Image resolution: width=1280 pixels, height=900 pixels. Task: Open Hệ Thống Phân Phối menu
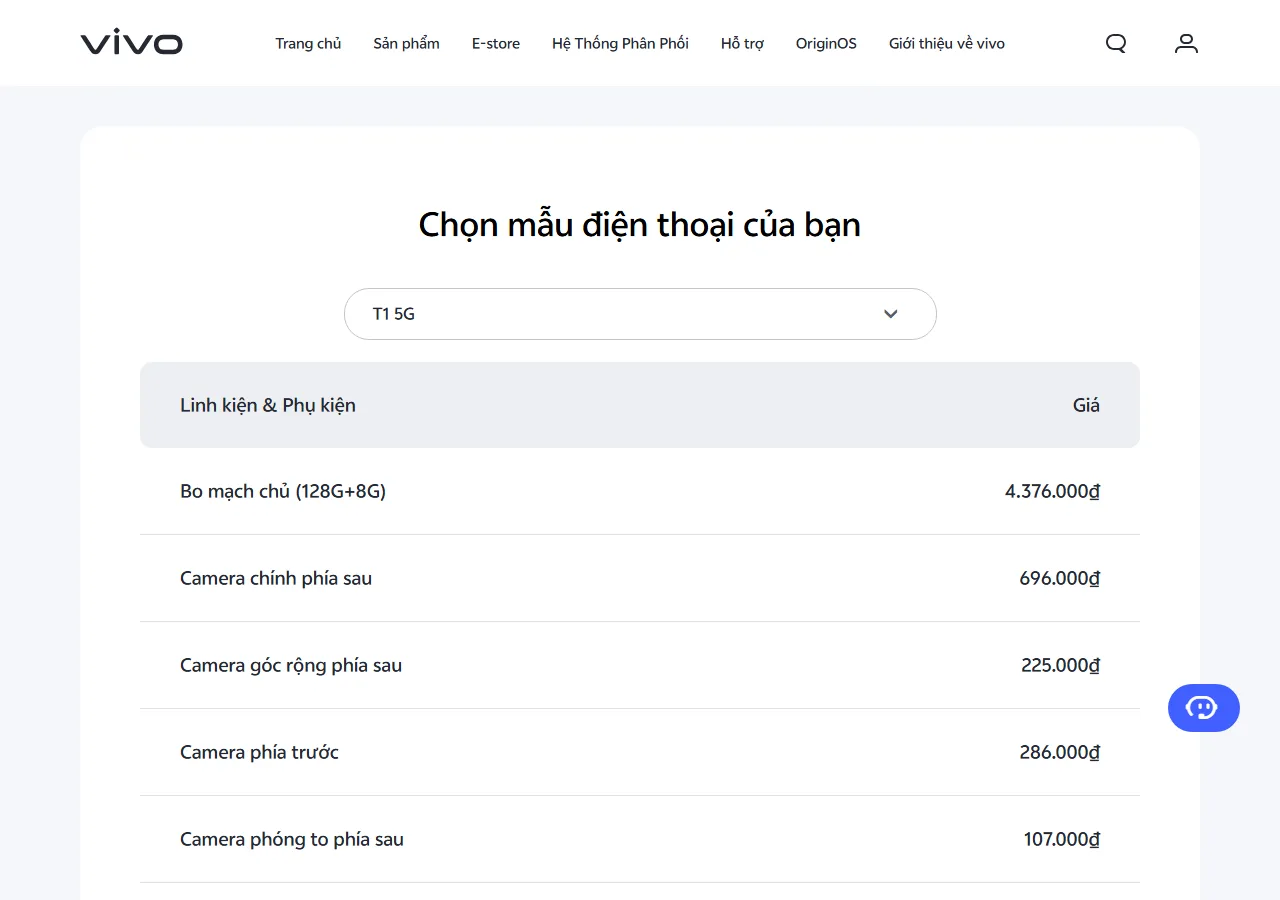pos(620,43)
